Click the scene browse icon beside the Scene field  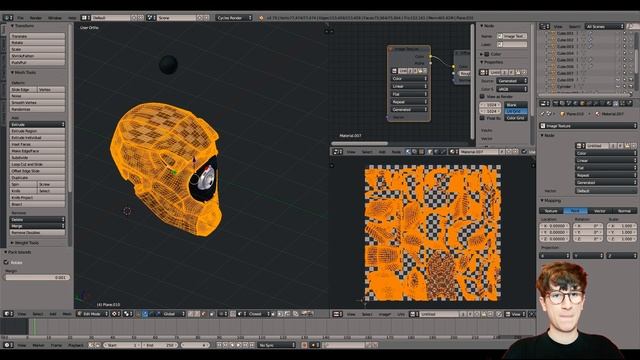coord(151,18)
